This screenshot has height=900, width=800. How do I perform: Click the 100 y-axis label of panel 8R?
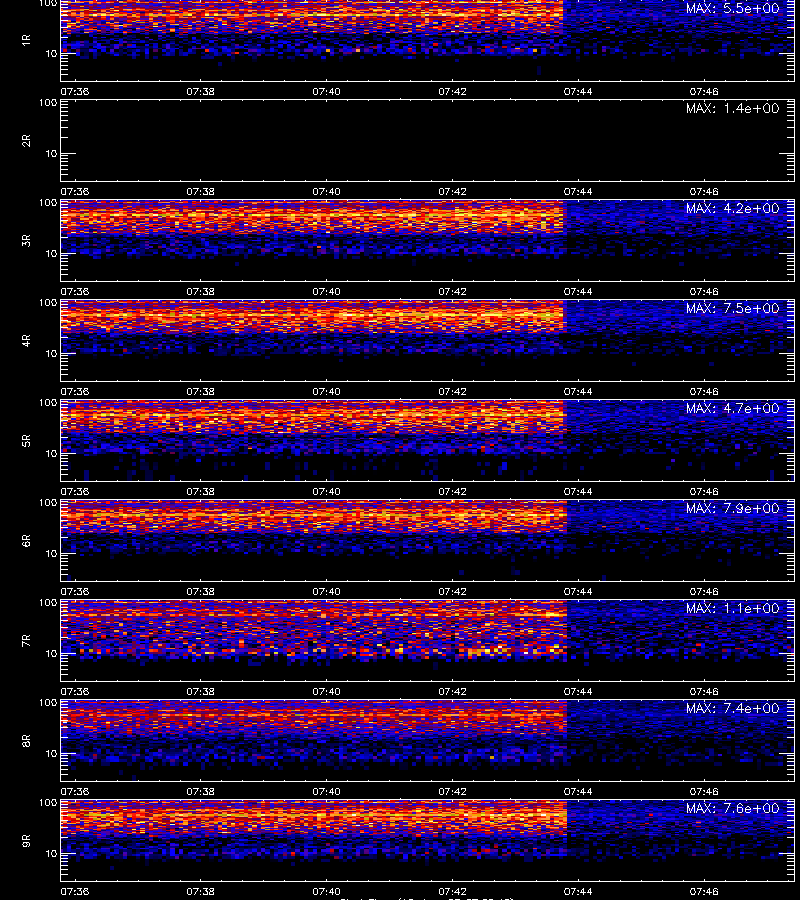[48, 703]
